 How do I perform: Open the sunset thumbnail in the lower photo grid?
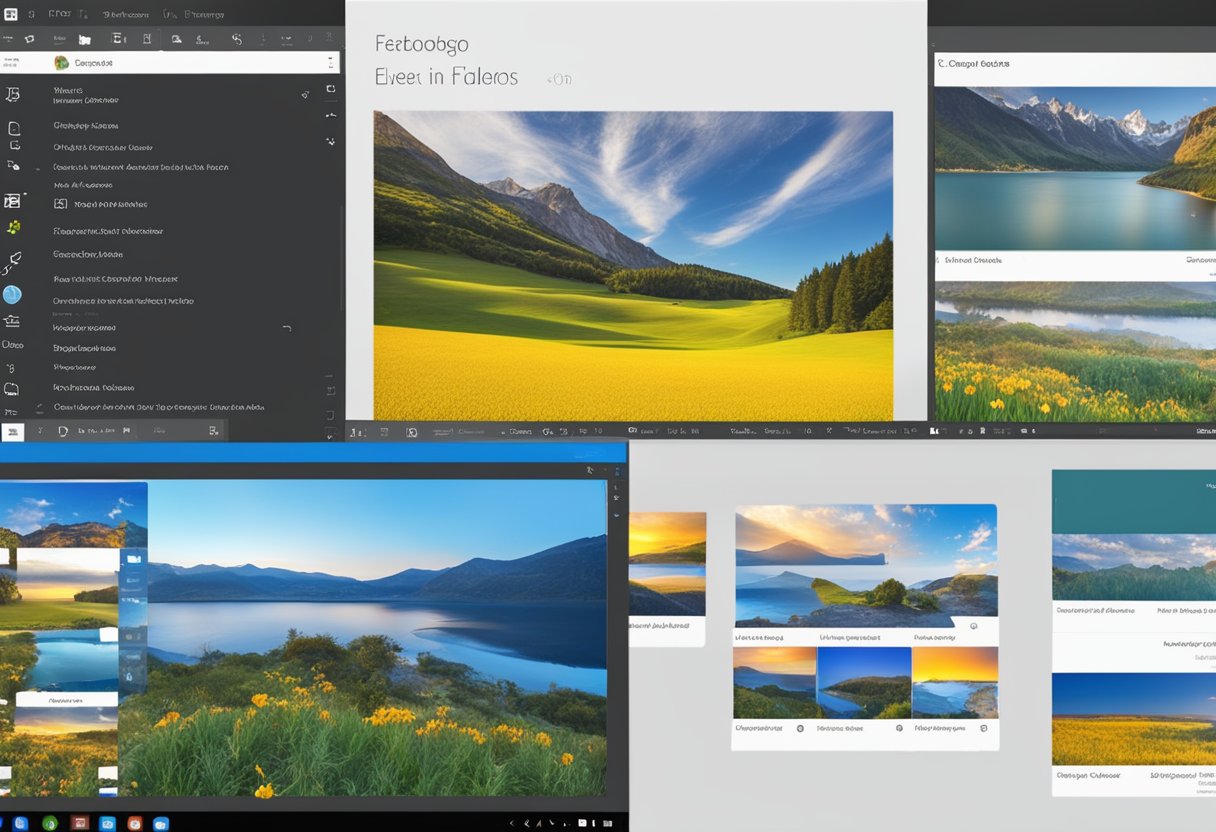775,685
